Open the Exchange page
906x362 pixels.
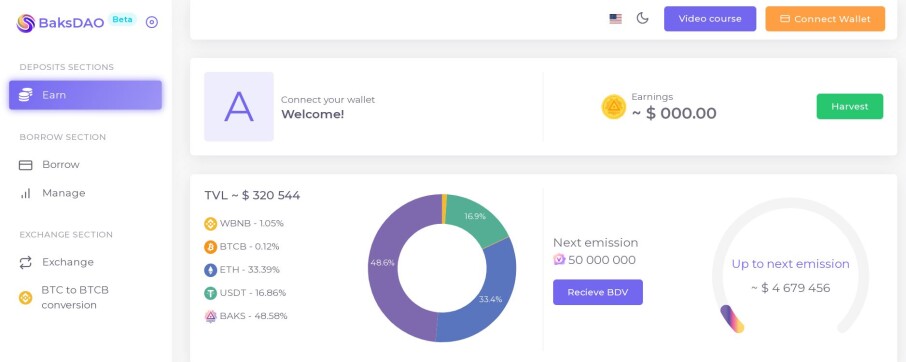pos(68,262)
